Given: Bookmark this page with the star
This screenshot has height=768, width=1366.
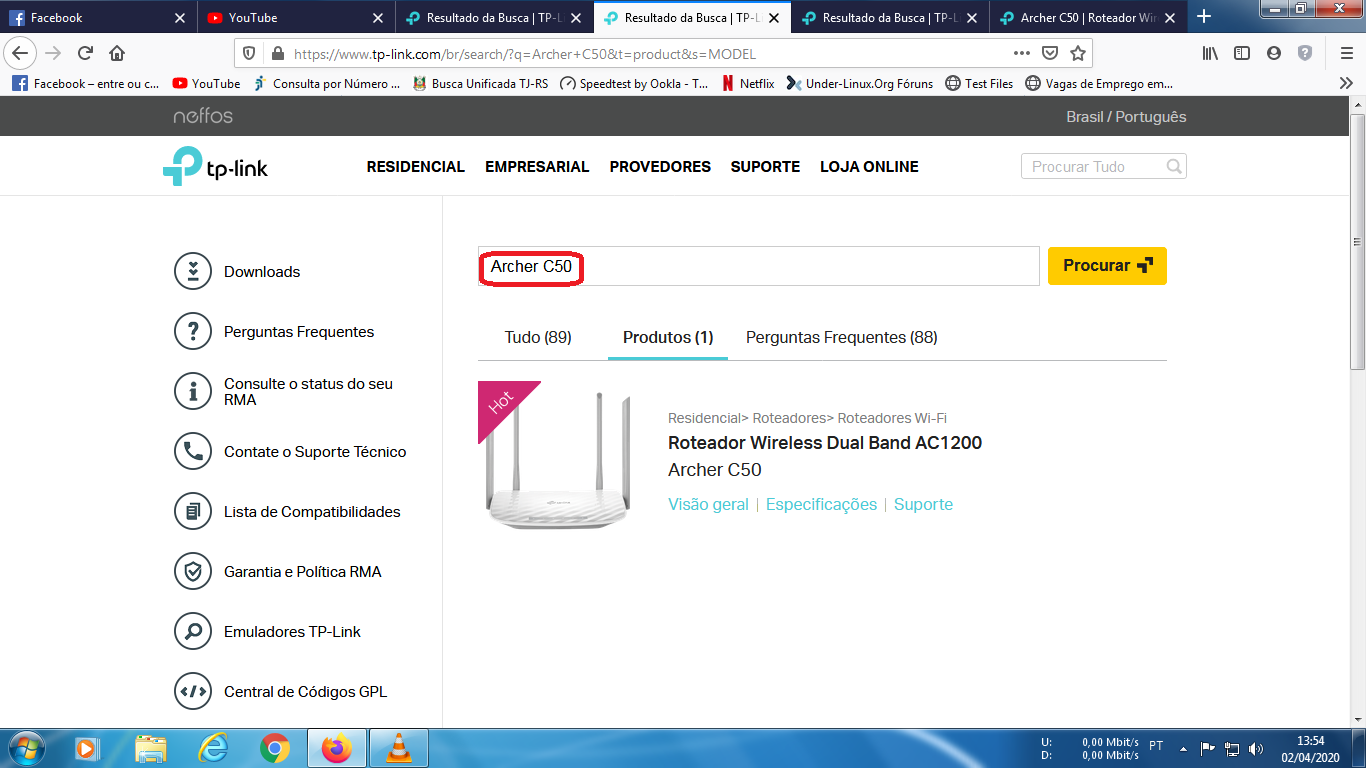Looking at the screenshot, I should 1077,53.
